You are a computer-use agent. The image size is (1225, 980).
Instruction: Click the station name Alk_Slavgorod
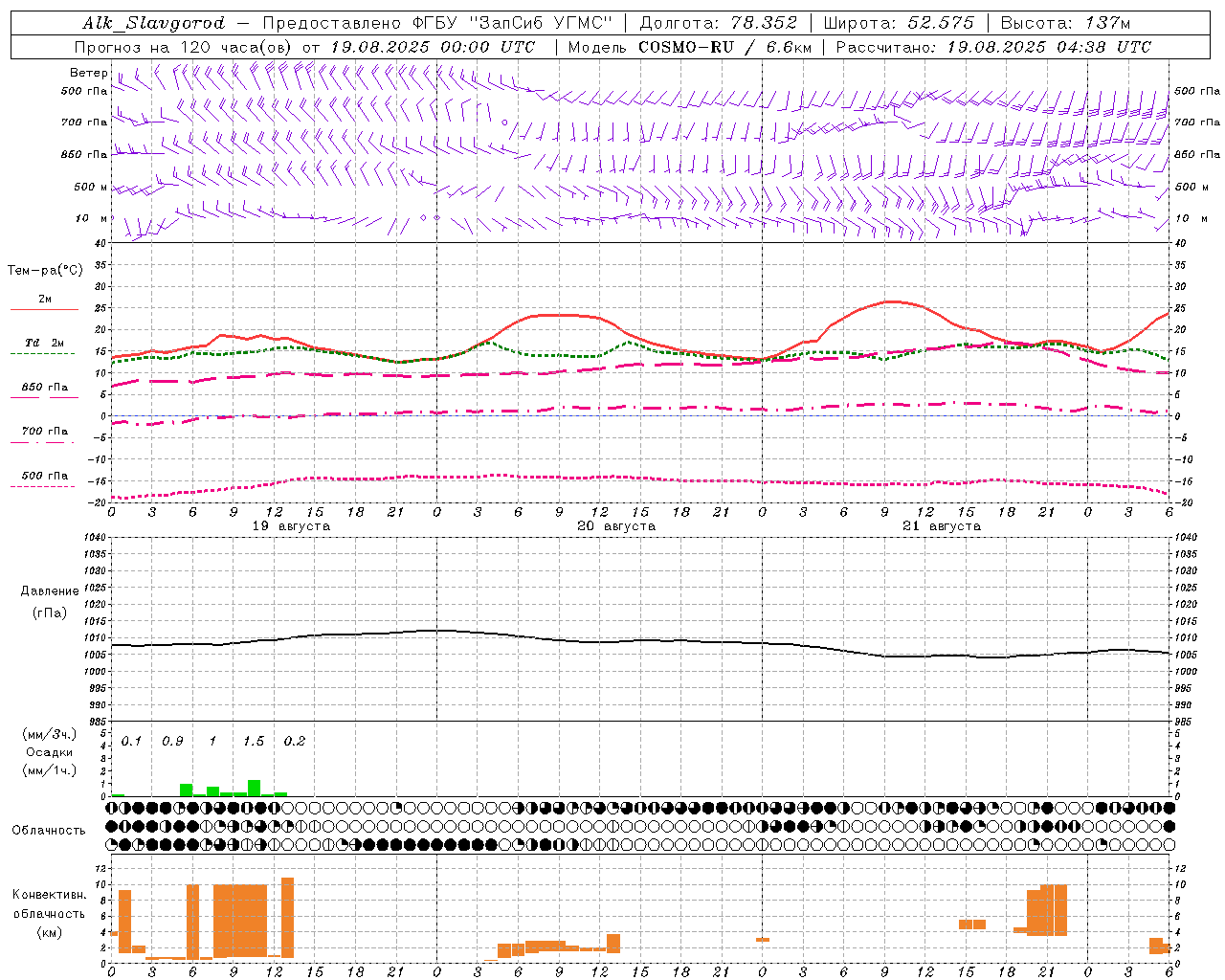tap(154, 23)
